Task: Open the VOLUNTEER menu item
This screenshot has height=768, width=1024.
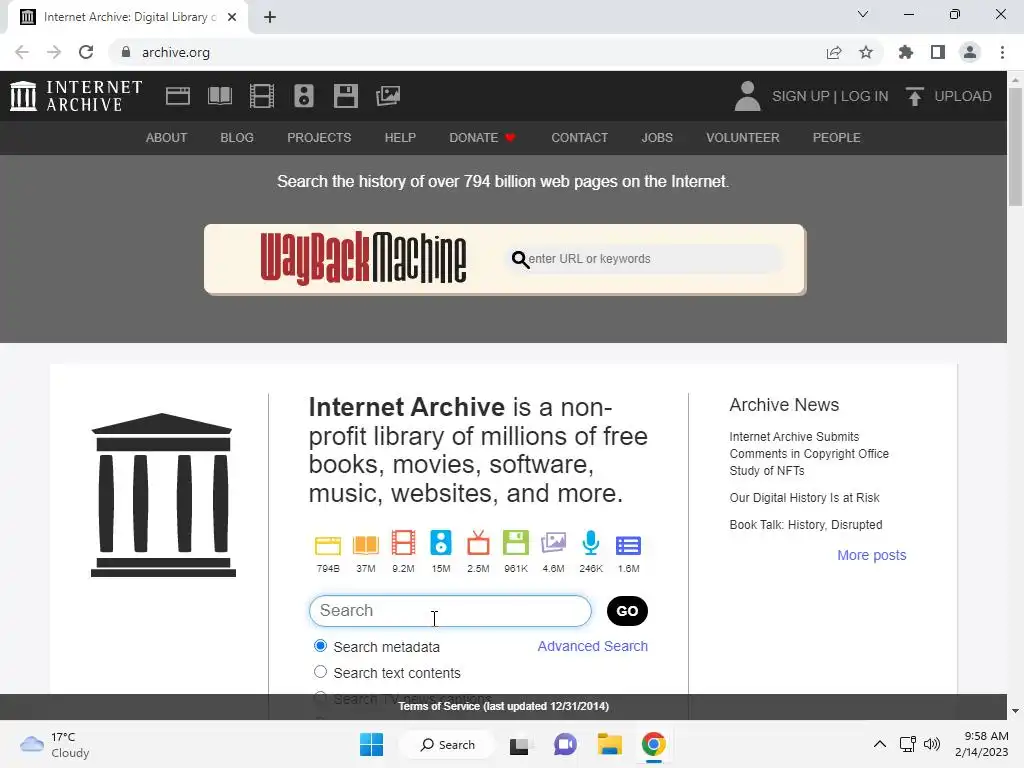Action: 743,138
